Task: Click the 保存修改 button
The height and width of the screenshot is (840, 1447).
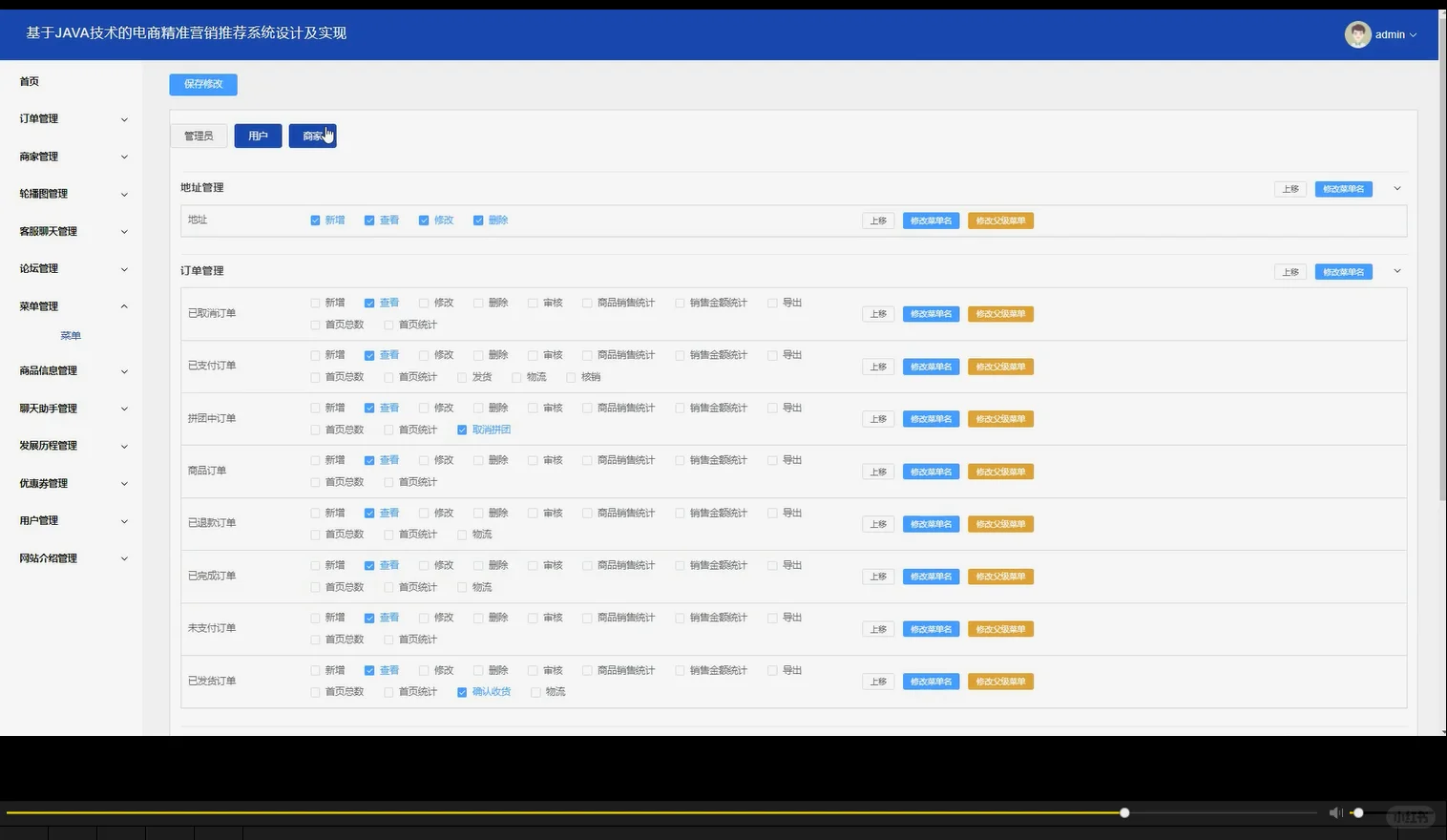Action: click(203, 84)
